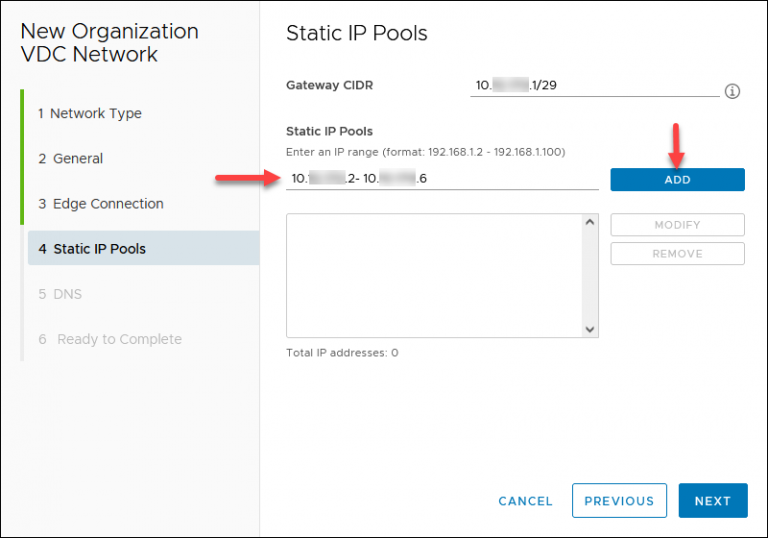This screenshot has width=768, height=538.
Task: Click the REMOVE button
Action: tap(677, 254)
